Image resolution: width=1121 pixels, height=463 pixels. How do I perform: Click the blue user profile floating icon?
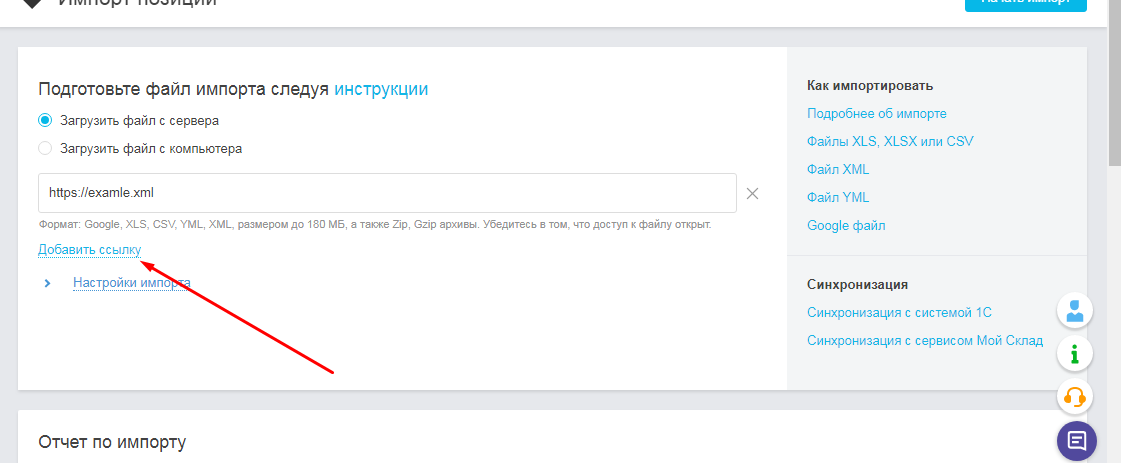point(1075,310)
